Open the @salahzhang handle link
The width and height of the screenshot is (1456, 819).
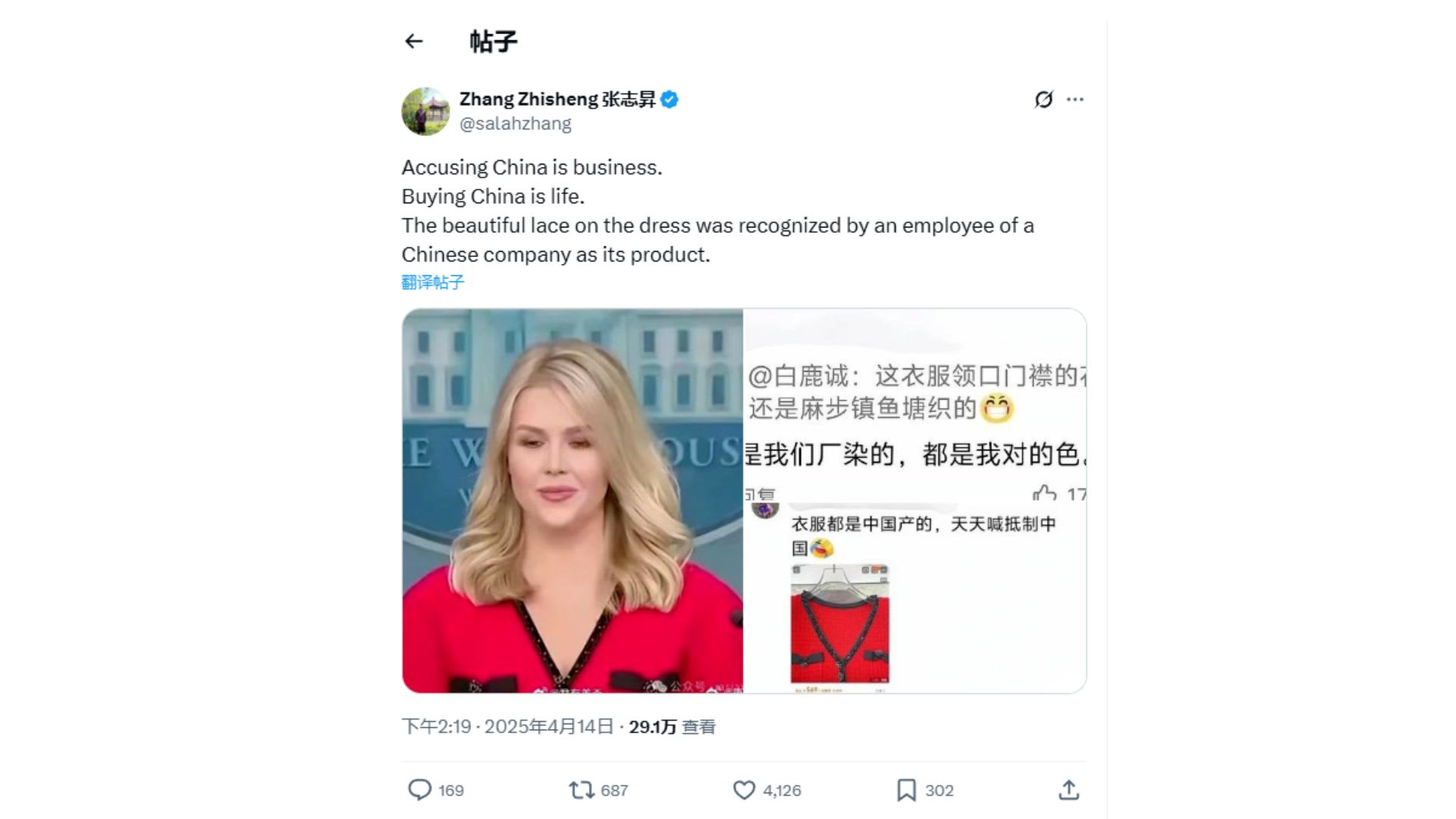click(x=516, y=124)
